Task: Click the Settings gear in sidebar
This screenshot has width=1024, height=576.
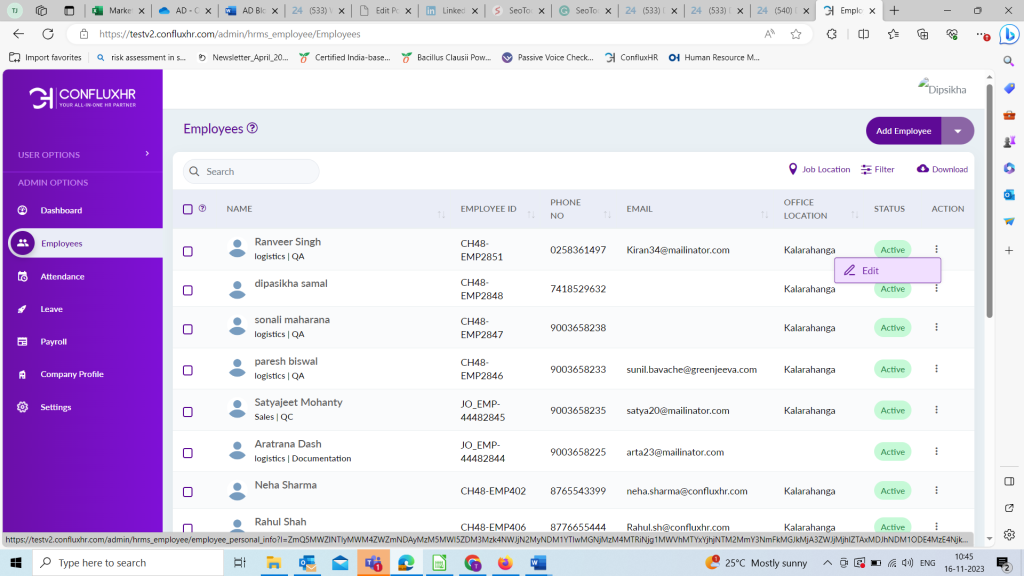Action: pyautogui.click(x=22, y=407)
